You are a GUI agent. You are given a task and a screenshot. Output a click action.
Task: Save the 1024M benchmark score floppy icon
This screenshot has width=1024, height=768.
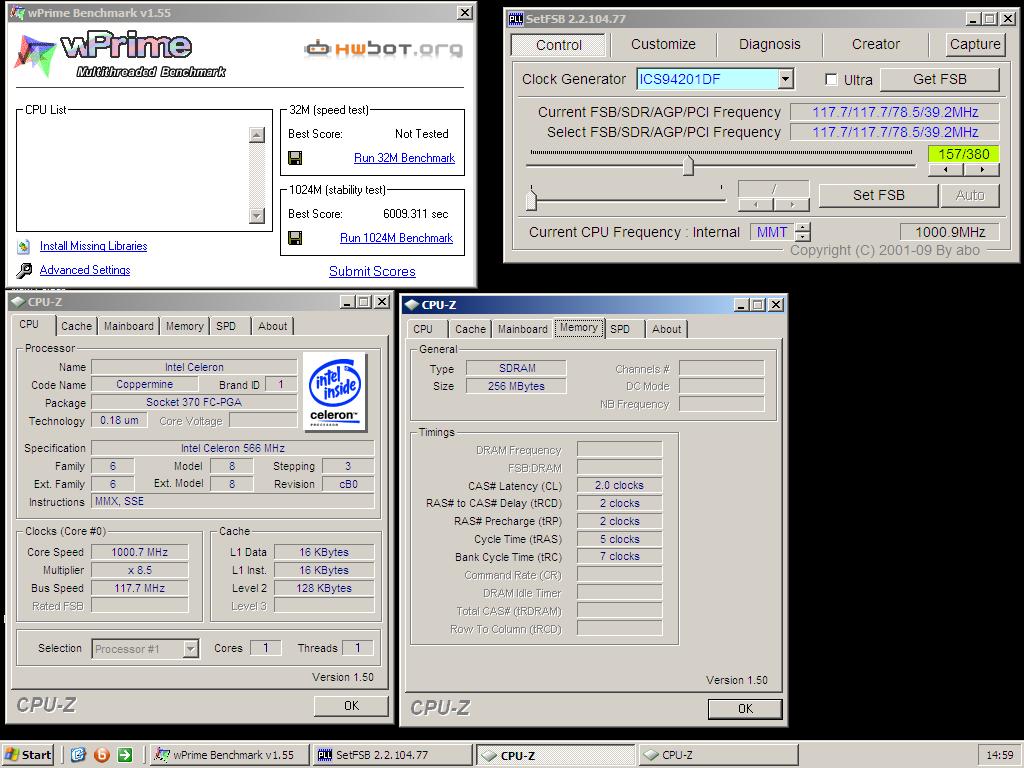(x=295, y=238)
